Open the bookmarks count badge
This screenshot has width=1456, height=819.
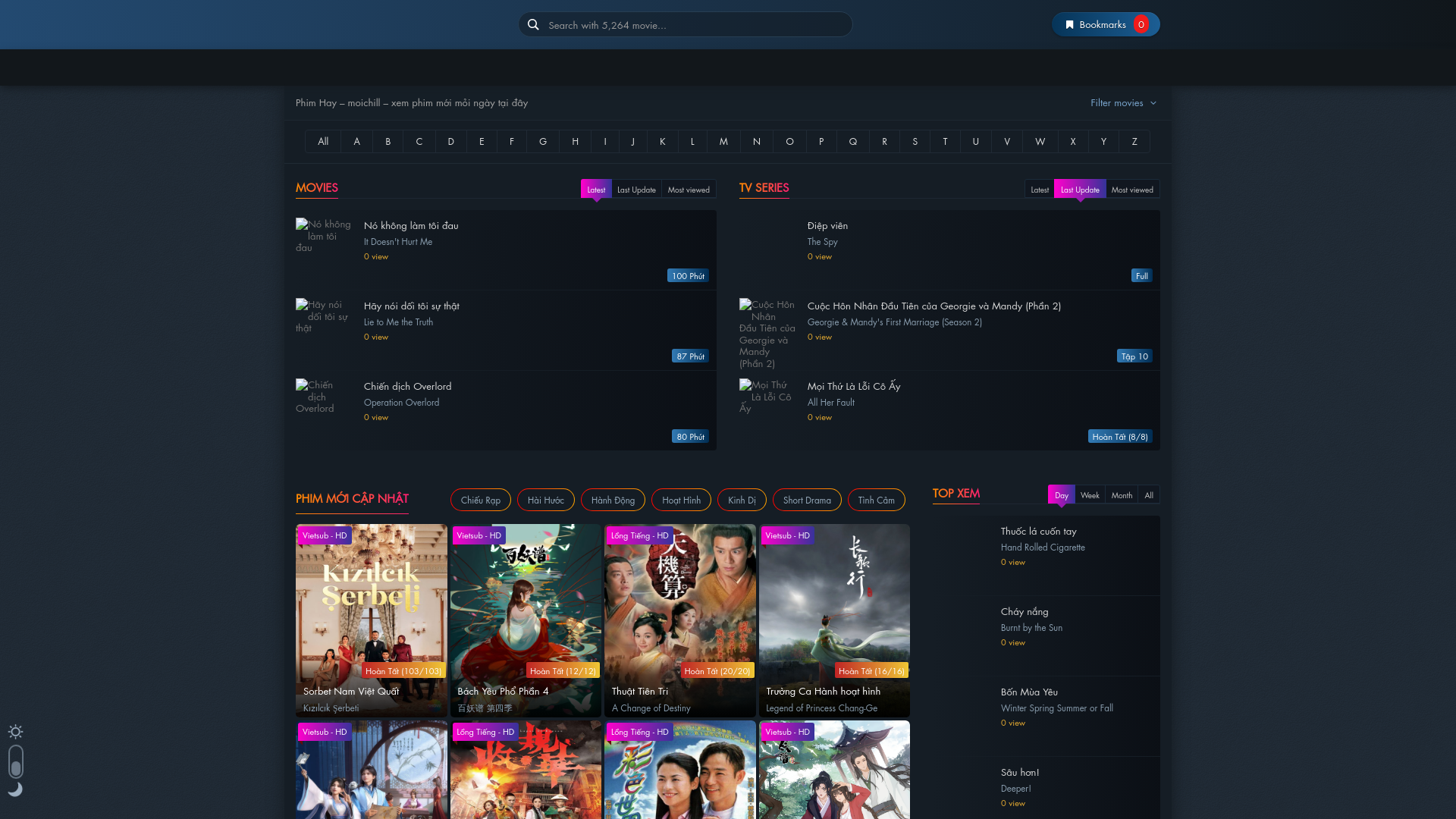coord(1141,25)
